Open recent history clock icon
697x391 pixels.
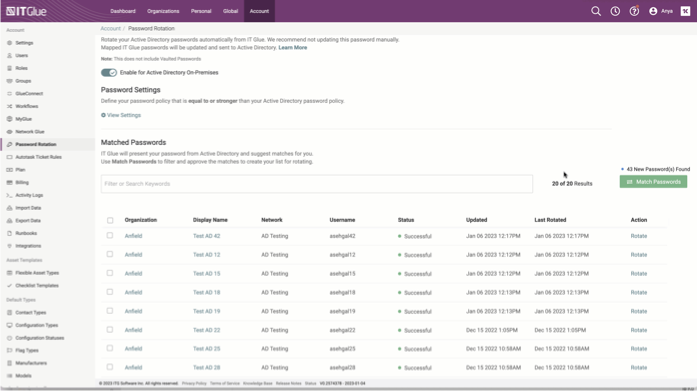tap(615, 11)
